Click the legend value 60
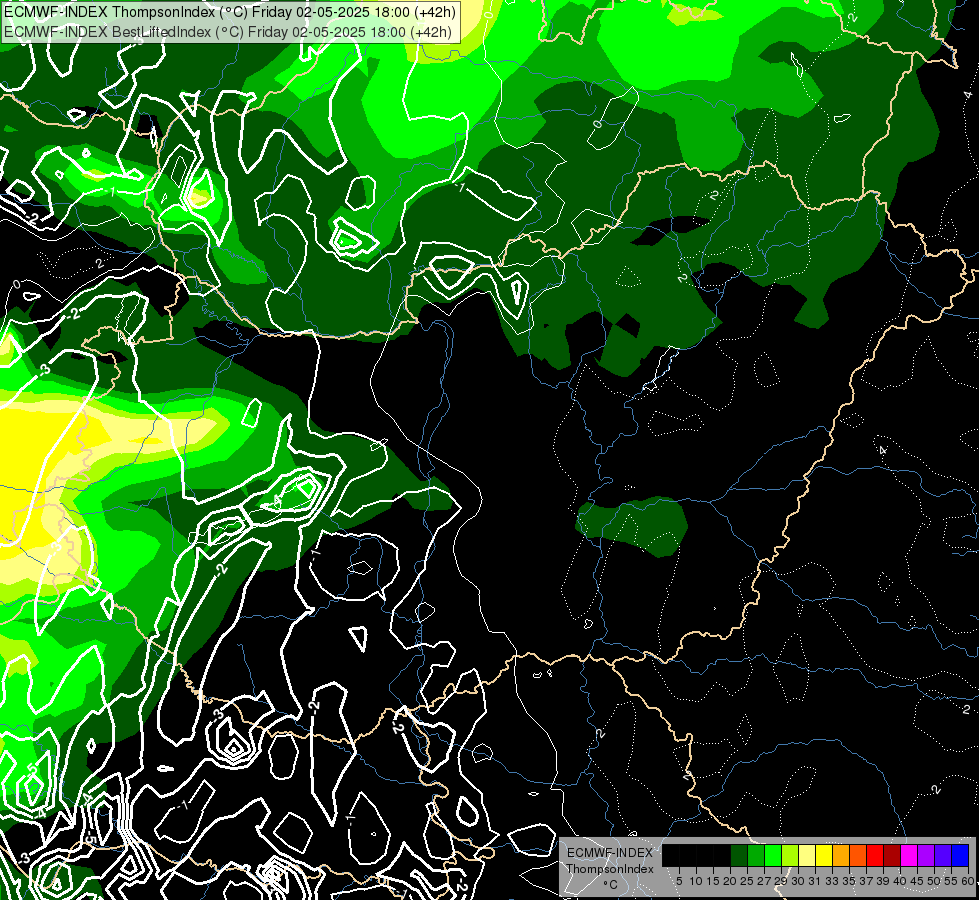 tap(968, 881)
